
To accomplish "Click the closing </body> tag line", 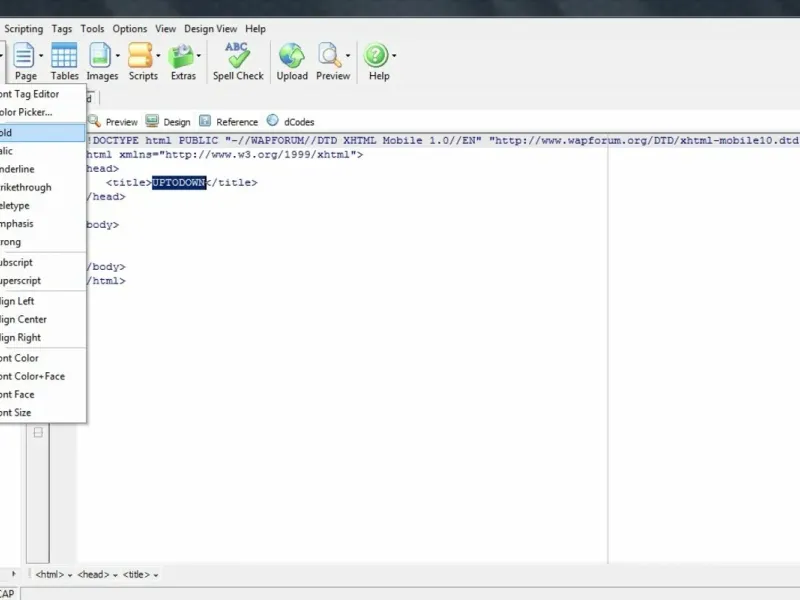I will coord(106,267).
